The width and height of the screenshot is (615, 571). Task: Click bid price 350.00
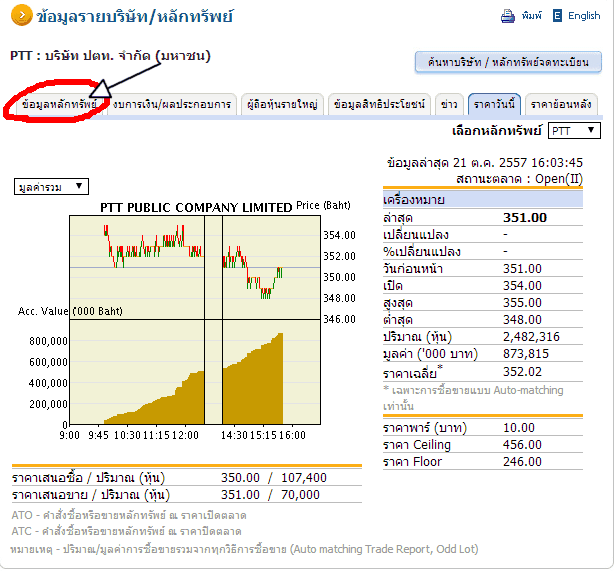pos(240,478)
